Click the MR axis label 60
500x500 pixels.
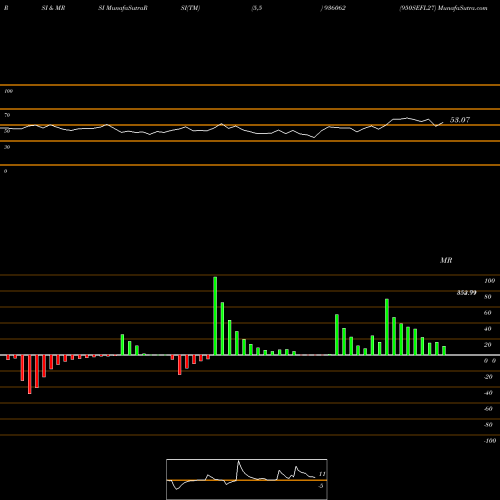click(488, 313)
